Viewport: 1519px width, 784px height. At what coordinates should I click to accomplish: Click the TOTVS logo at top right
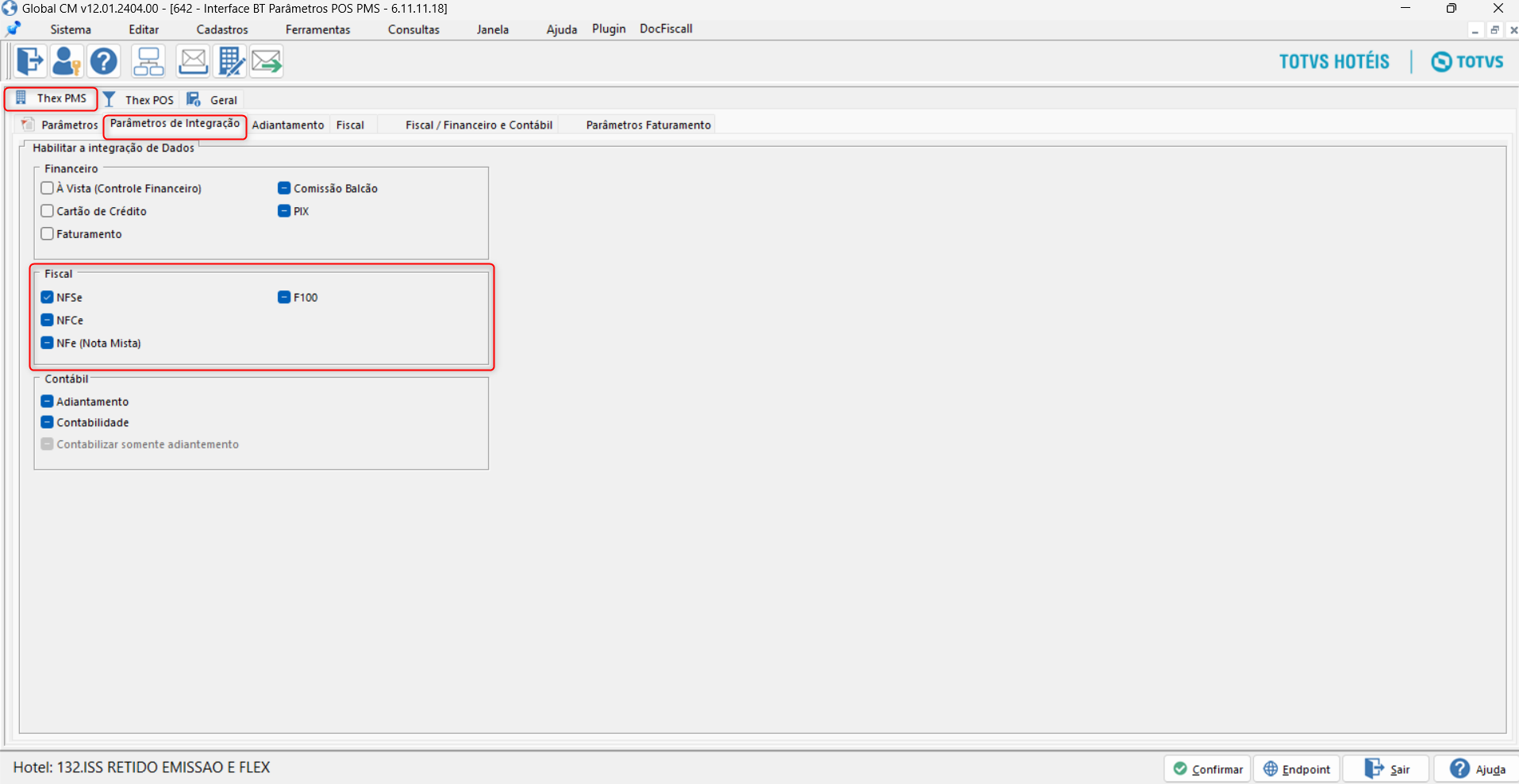point(1466,61)
